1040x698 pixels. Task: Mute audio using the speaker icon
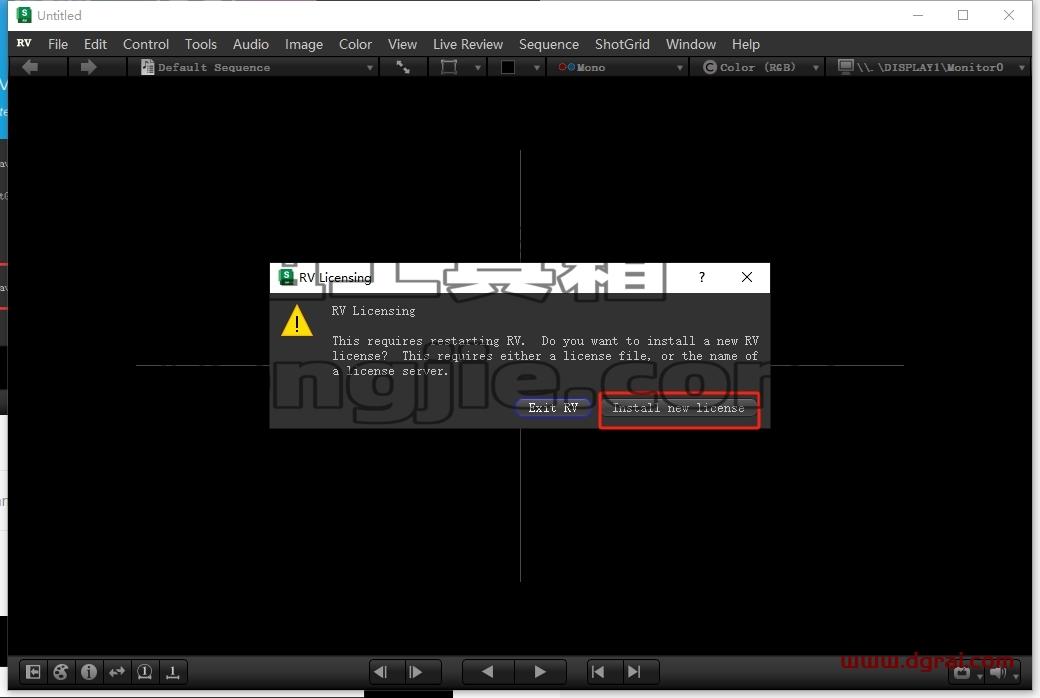999,673
